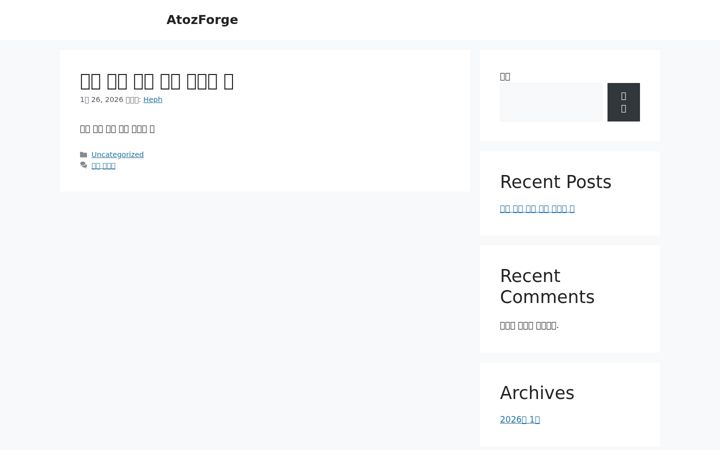720x450 pixels.
Task: Click the dark search submit button
Action: (624, 102)
